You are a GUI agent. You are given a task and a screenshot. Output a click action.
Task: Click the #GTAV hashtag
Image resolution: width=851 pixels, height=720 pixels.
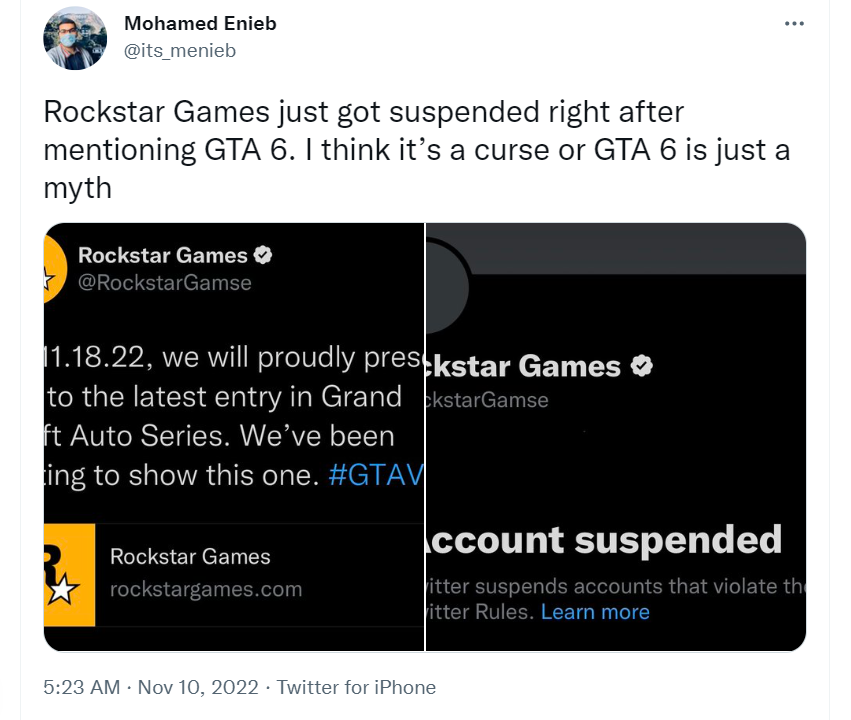point(376,475)
